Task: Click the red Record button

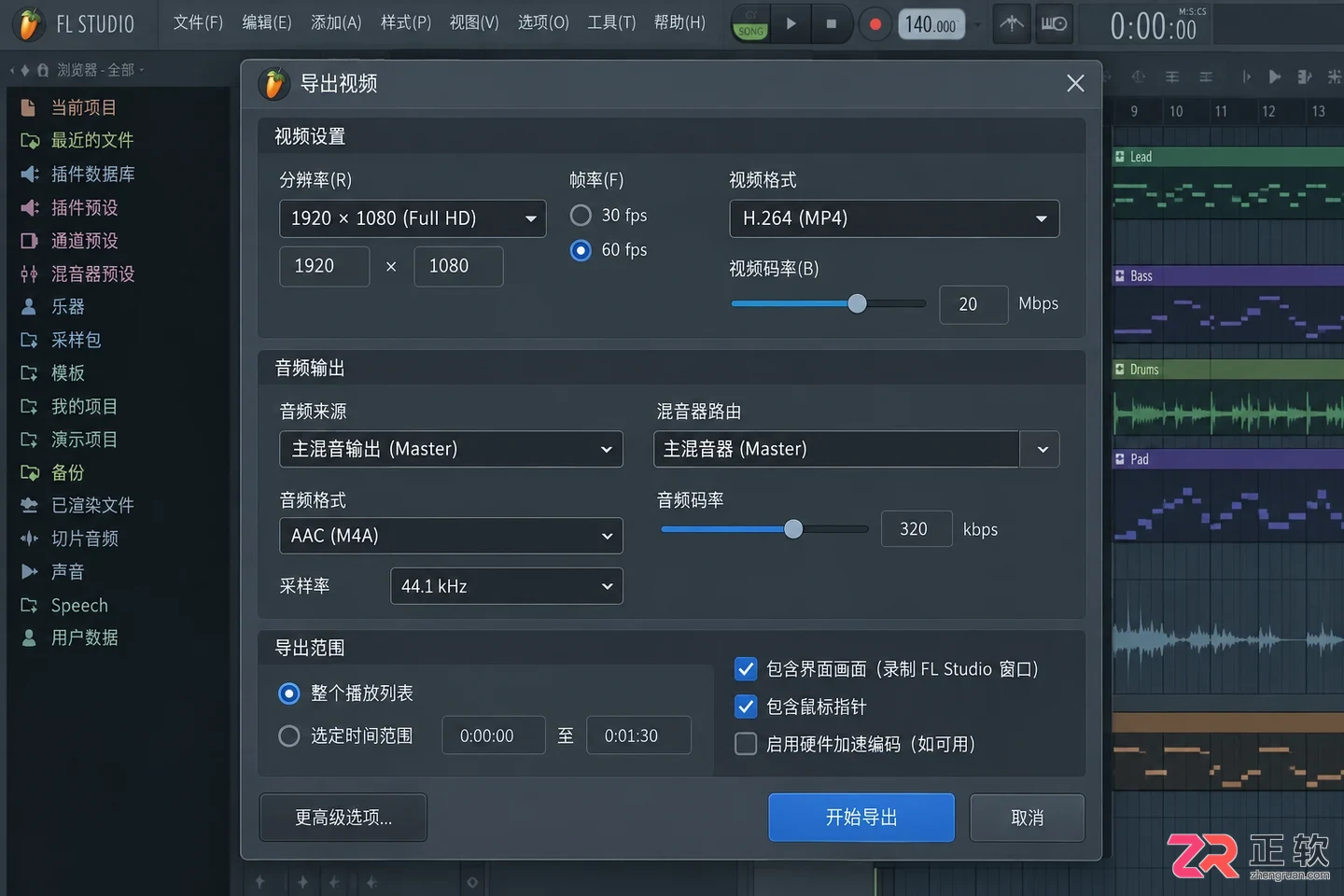Action: 875,24
